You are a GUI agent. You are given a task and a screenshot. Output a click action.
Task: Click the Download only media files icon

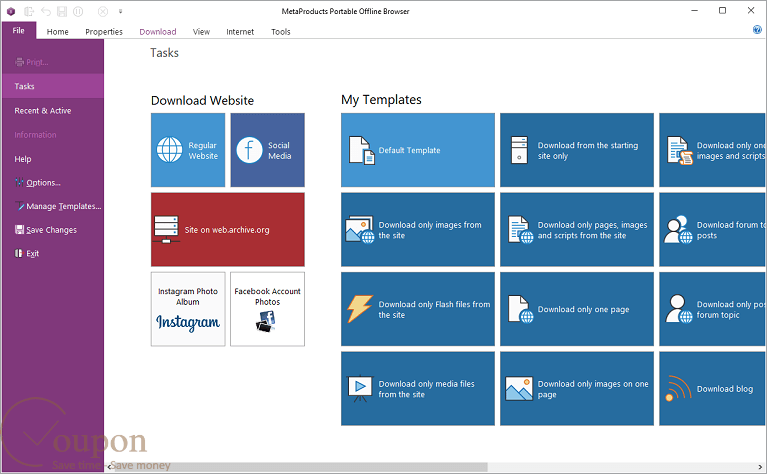point(360,388)
